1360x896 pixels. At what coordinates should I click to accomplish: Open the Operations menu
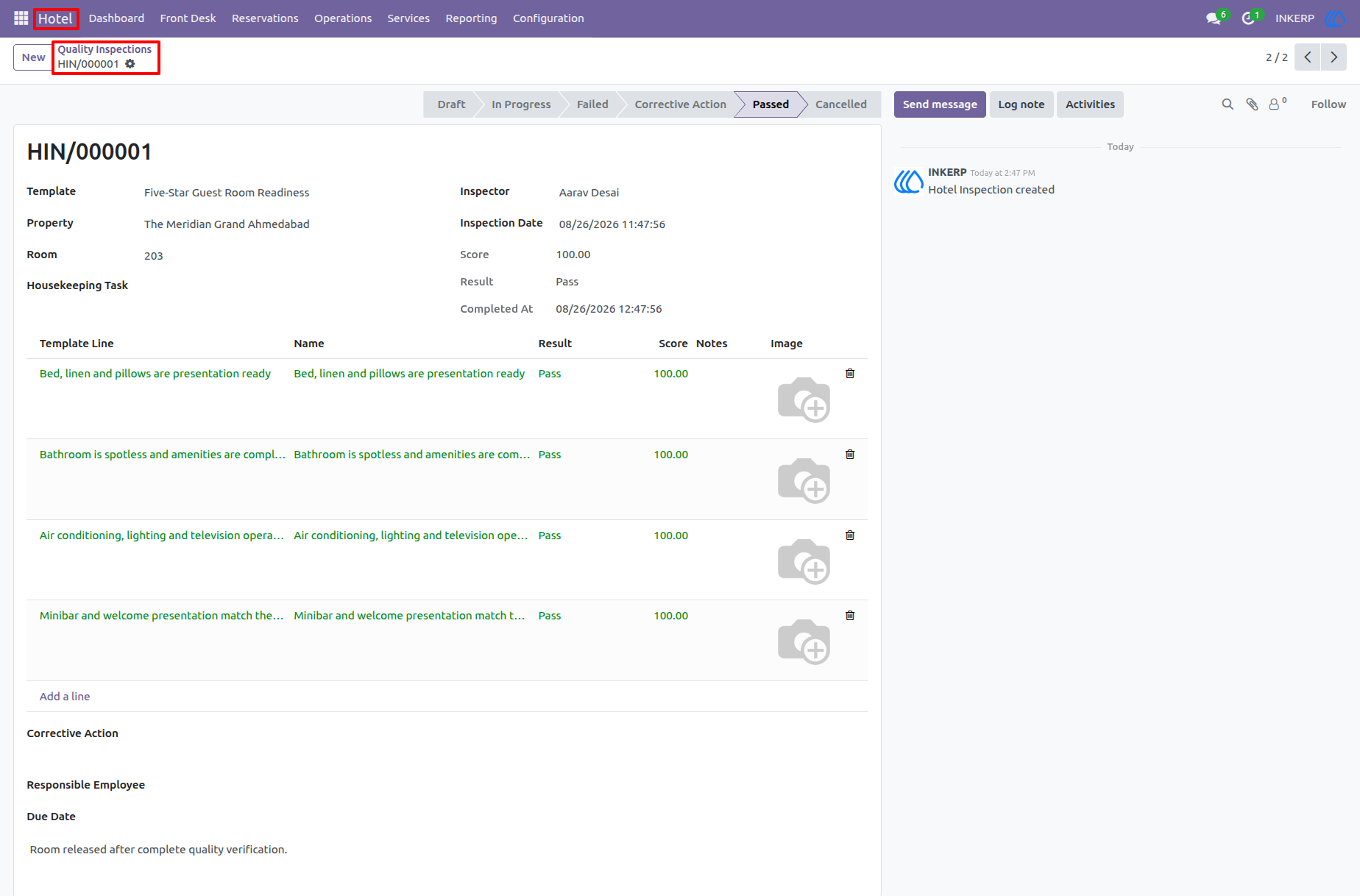(x=343, y=18)
